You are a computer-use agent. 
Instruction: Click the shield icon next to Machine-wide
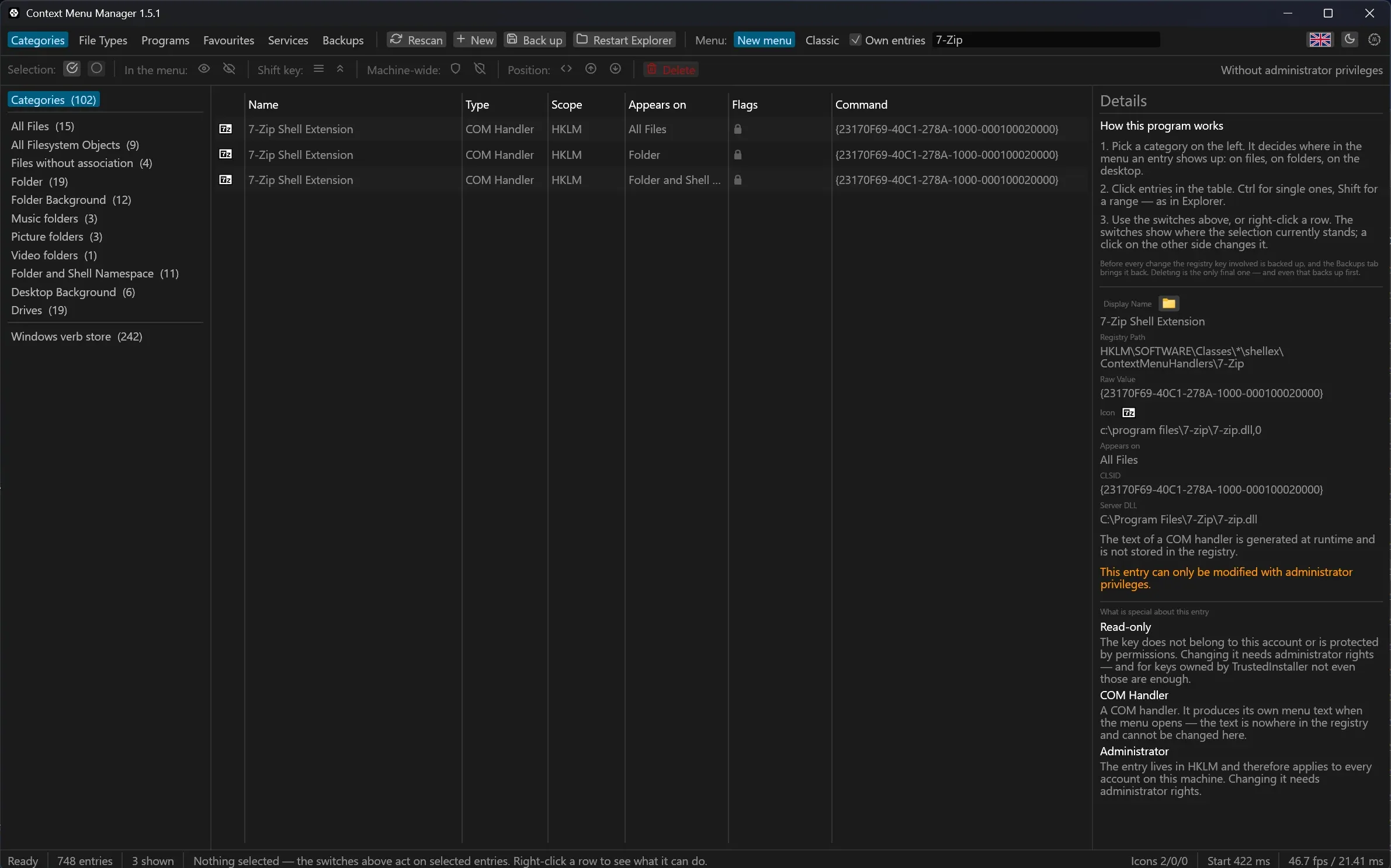tap(456, 69)
